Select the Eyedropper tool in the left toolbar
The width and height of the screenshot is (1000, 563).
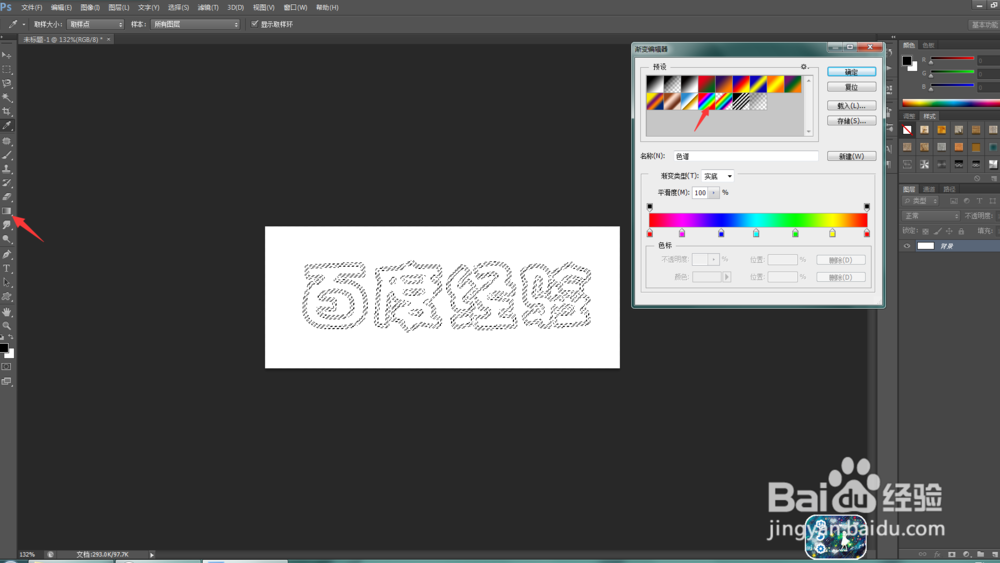[x=7, y=126]
